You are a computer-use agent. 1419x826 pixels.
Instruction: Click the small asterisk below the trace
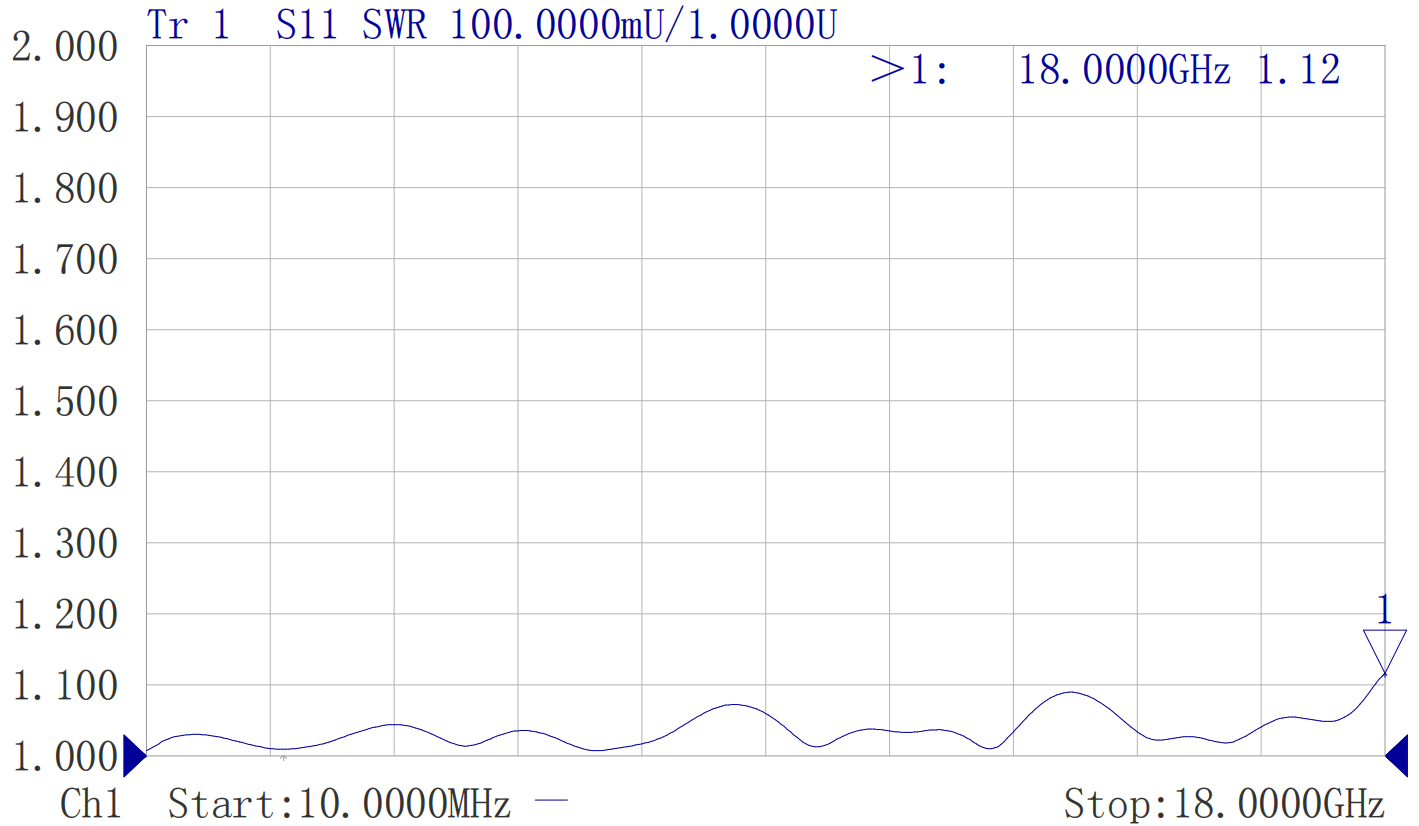click(x=284, y=759)
